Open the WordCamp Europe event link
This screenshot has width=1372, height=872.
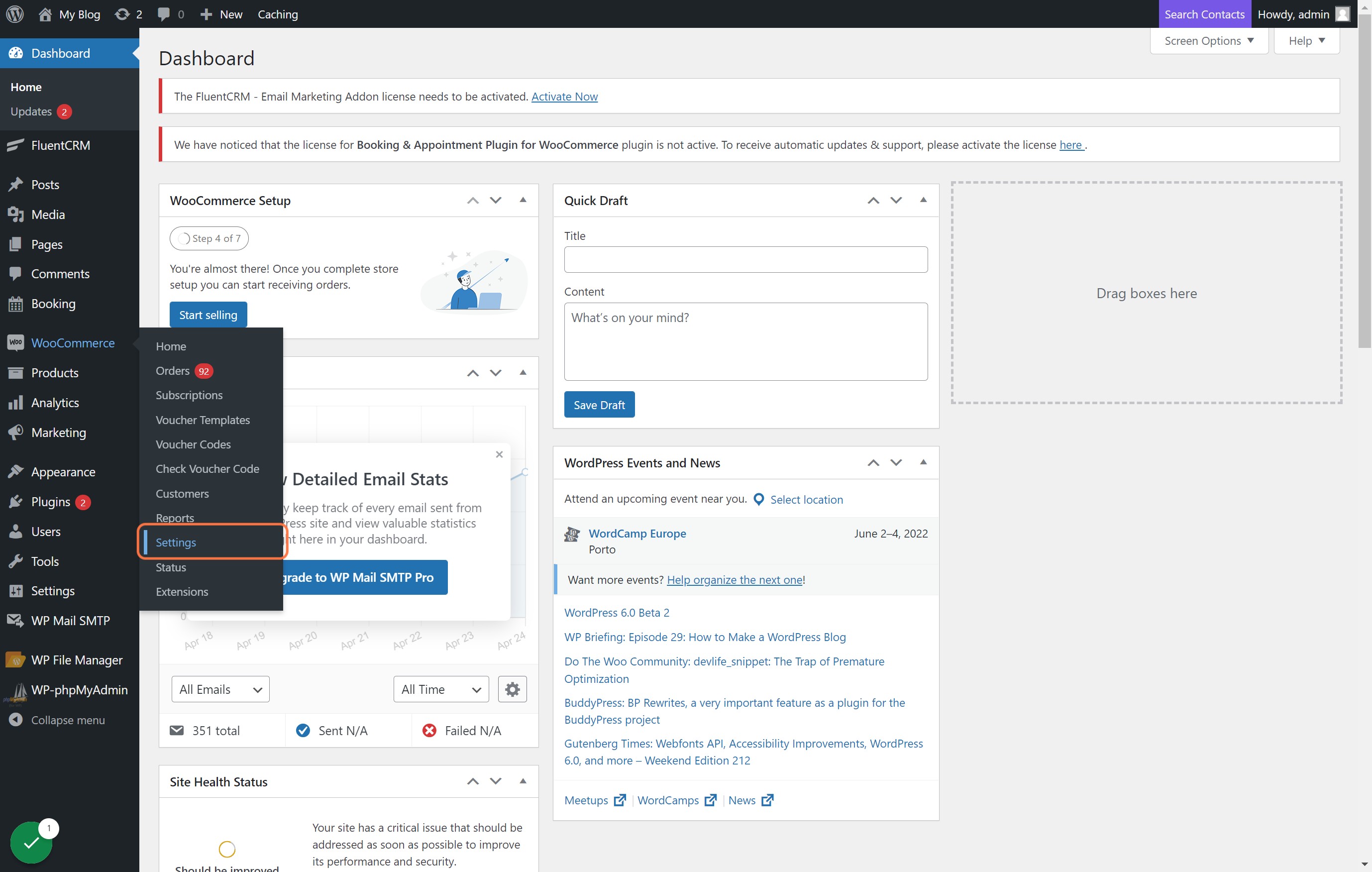pos(637,534)
